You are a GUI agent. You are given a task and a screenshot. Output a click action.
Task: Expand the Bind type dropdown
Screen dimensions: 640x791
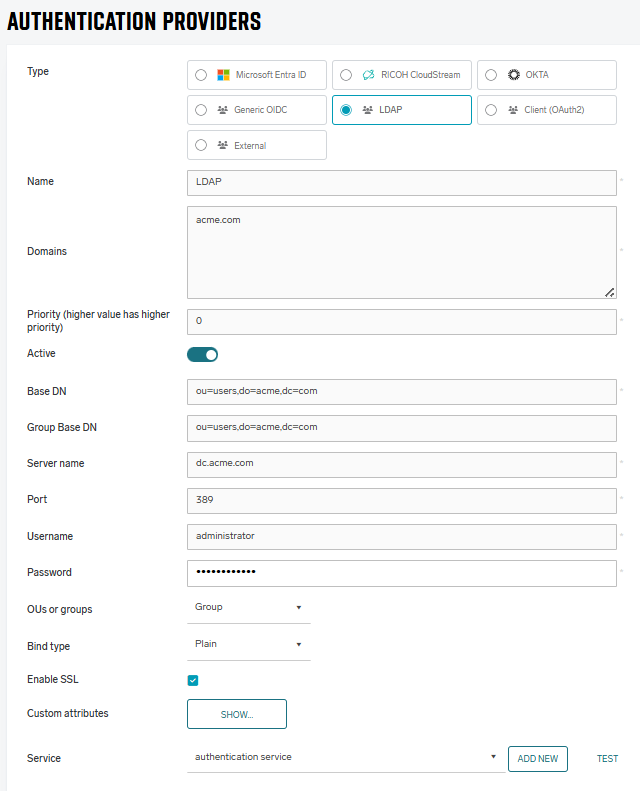(248, 644)
